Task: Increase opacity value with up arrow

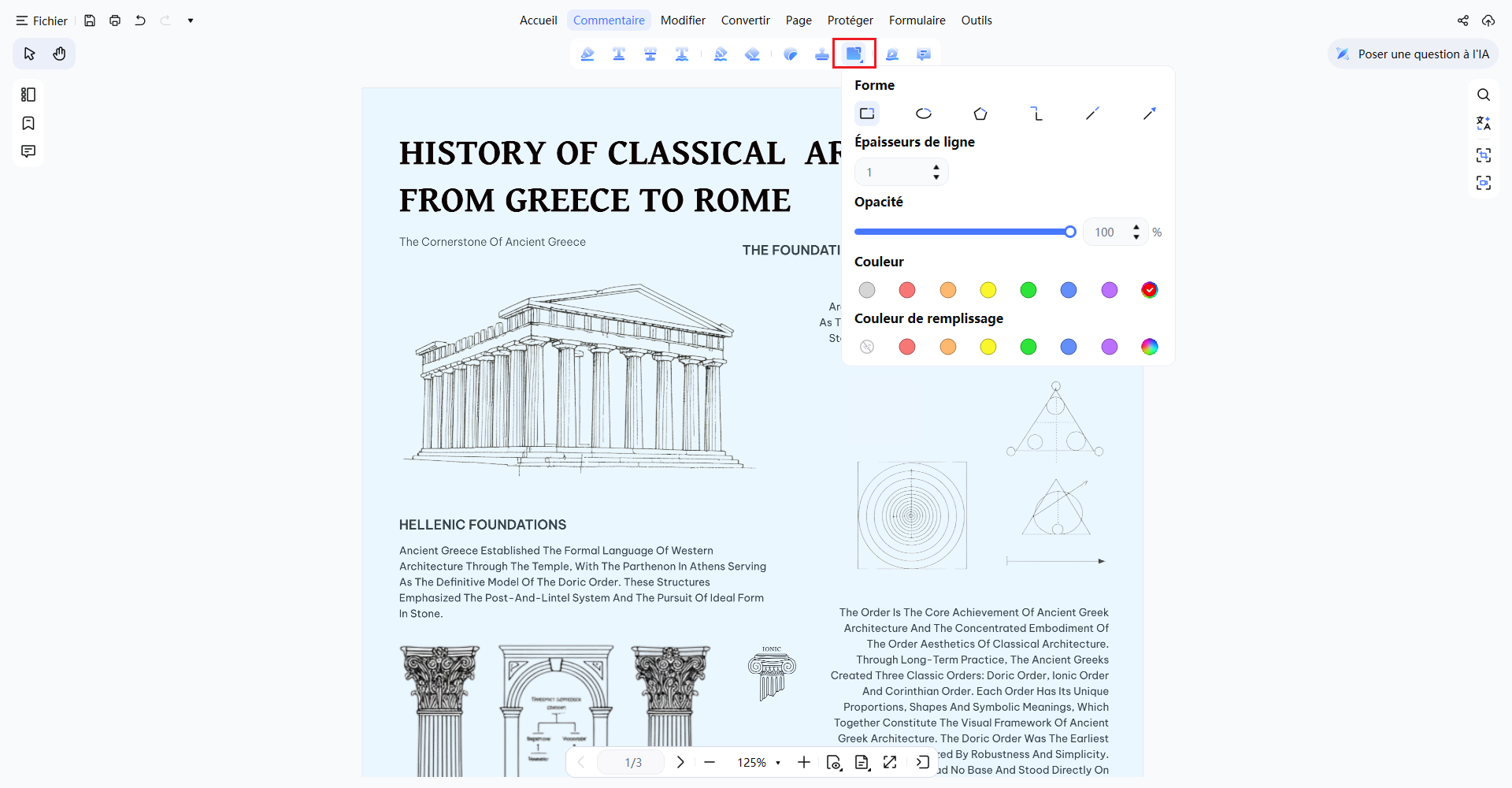Action: pyautogui.click(x=1136, y=227)
